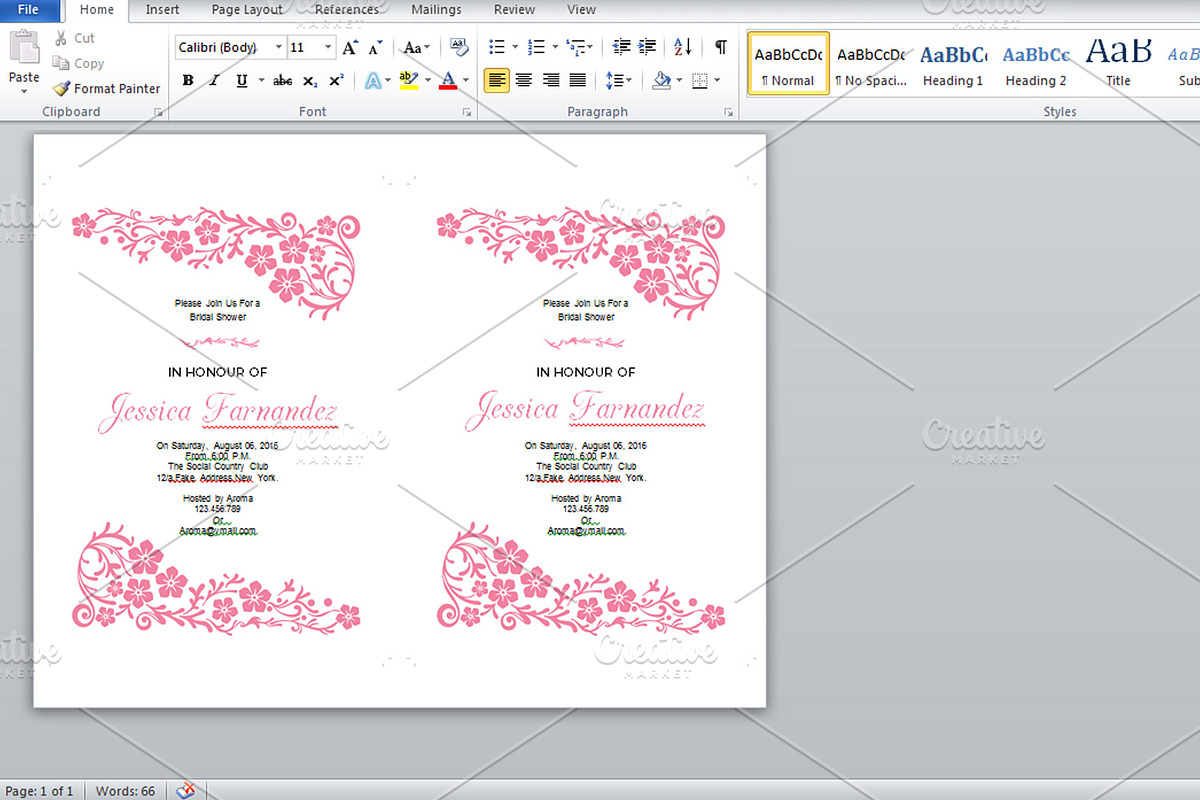This screenshot has height=800, width=1200.
Task: Click the left Jessica Farnandez name
Action: (217, 409)
